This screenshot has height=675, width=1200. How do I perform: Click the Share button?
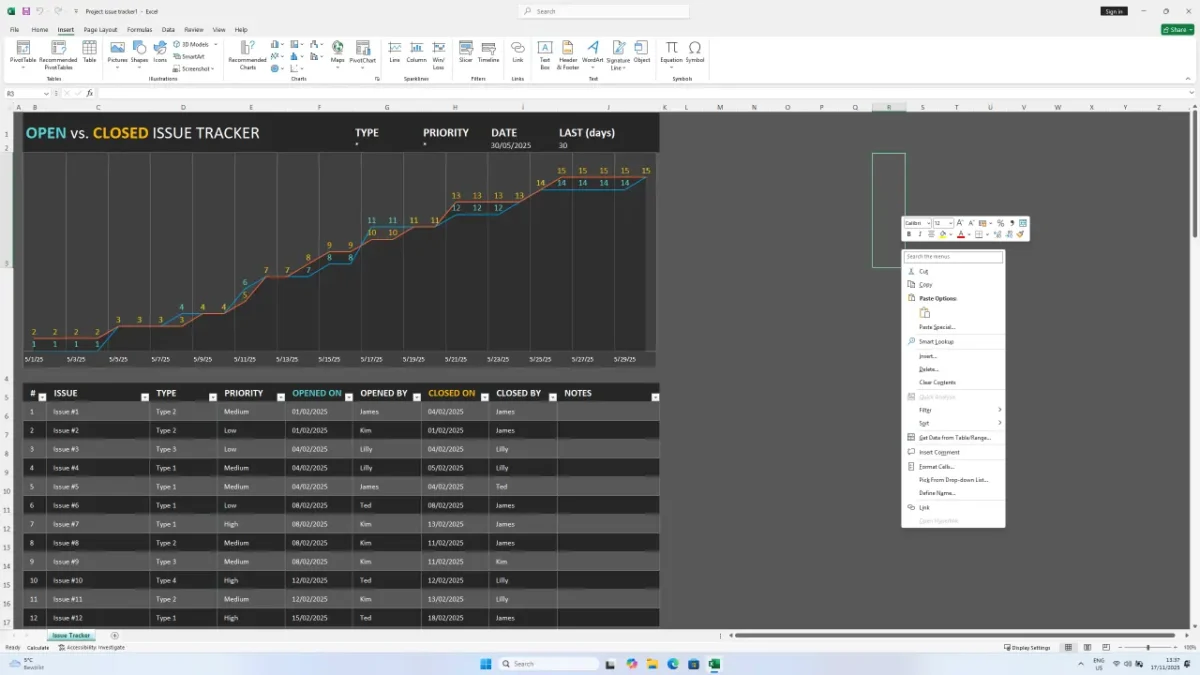coord(1177,30)
